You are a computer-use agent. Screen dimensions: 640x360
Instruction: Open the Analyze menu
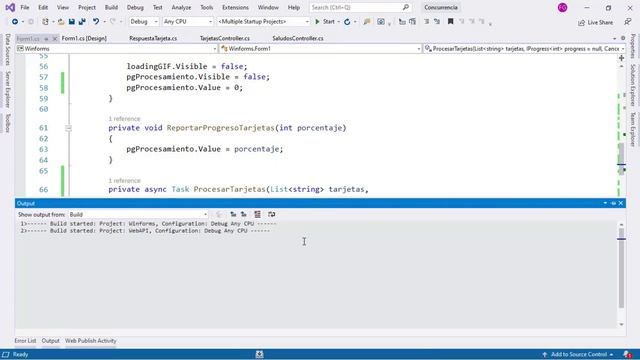[x=181, y=7]
